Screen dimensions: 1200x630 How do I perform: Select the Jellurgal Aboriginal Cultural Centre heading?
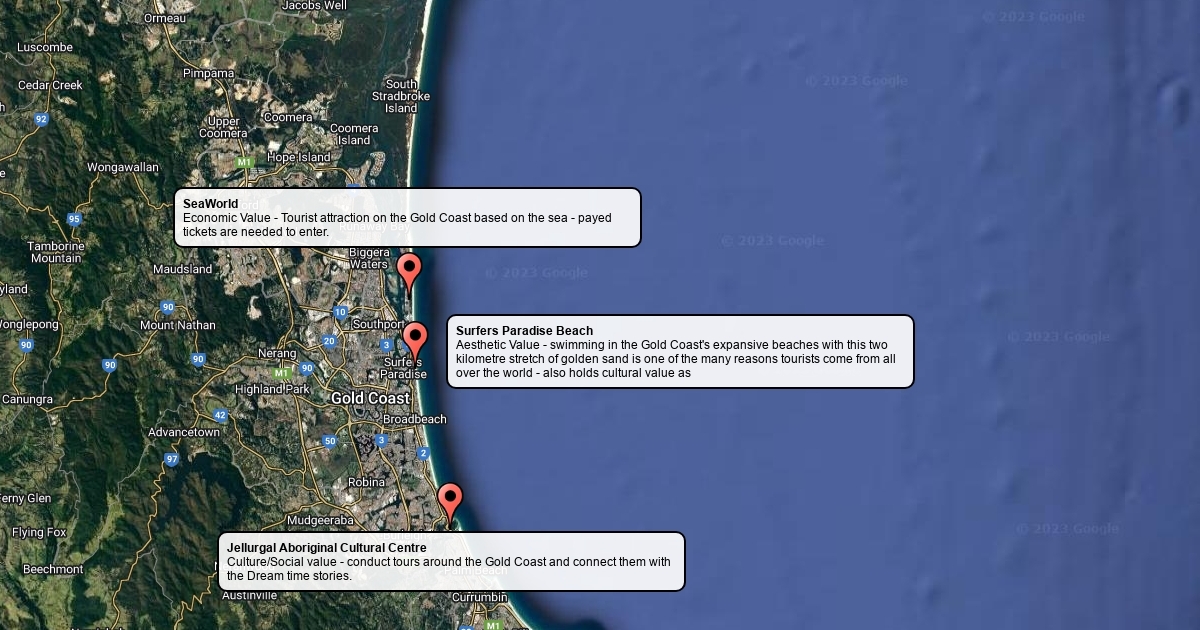(x=326, y=548)
